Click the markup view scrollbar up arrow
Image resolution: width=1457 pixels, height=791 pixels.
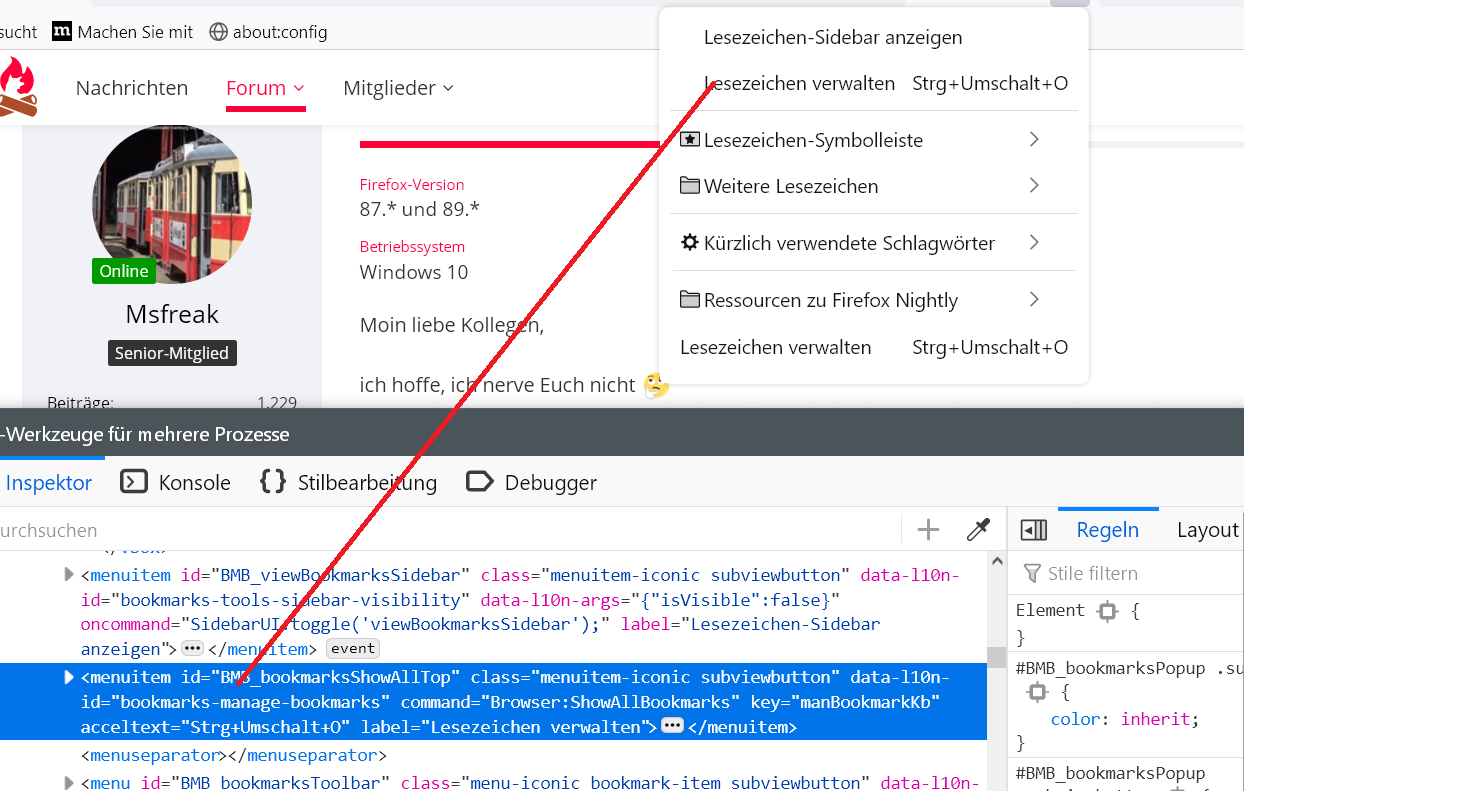(997, 561)
